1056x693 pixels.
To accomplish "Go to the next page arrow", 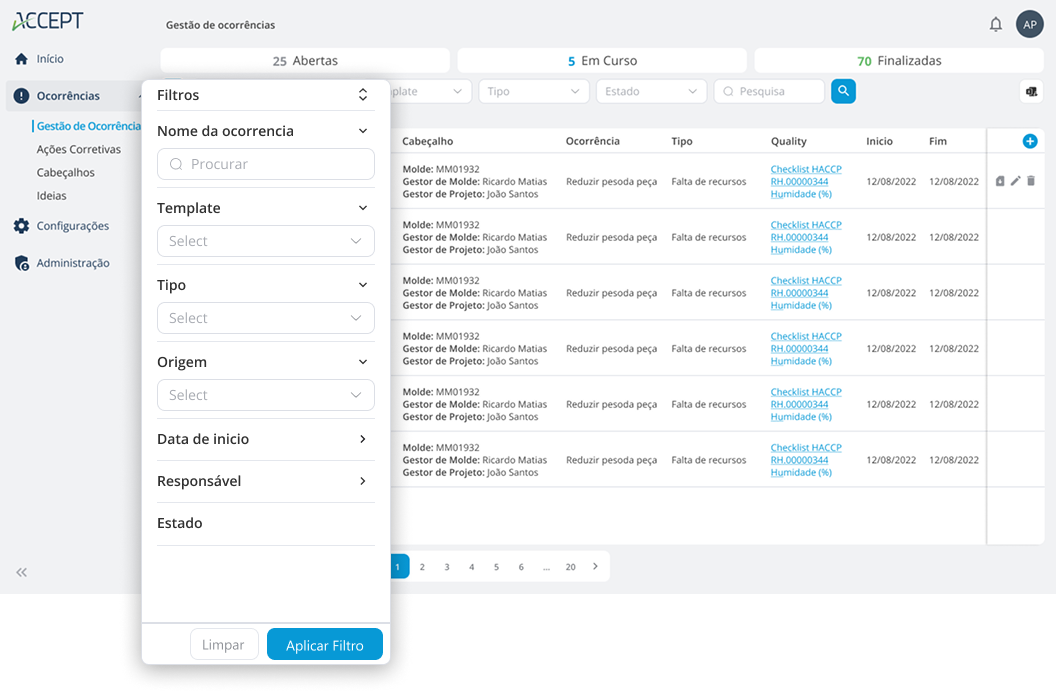I will (x=595, y=566).
